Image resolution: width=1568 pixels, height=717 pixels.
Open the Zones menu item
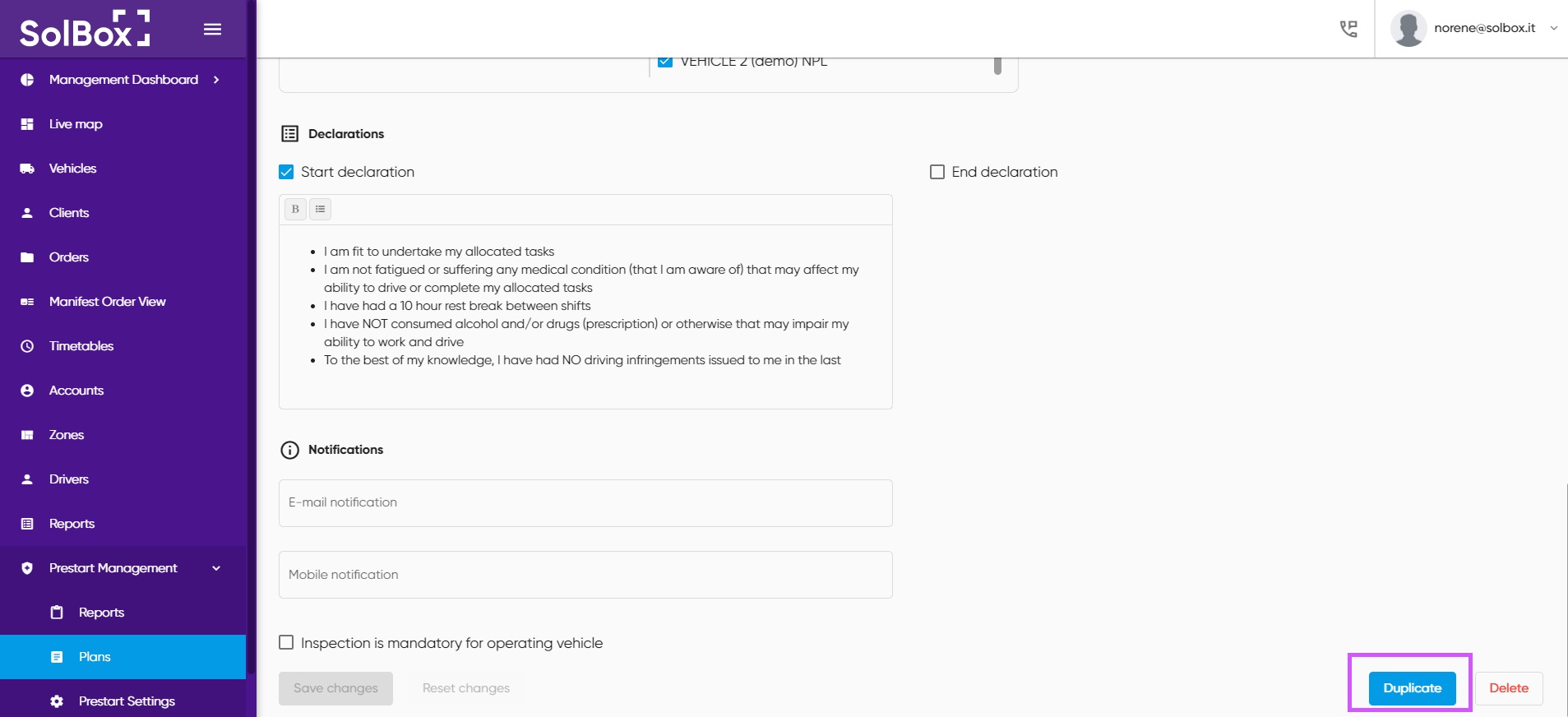click(123, 435)
